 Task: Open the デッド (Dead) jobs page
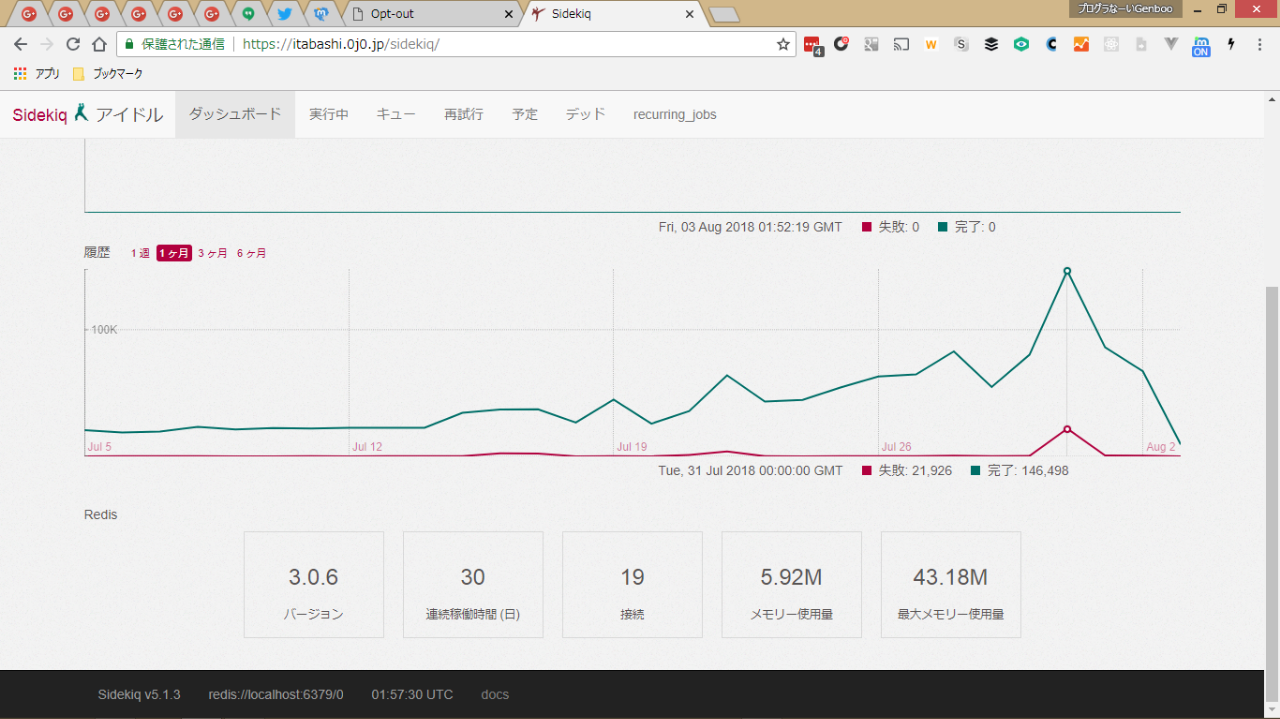point(585,114)
